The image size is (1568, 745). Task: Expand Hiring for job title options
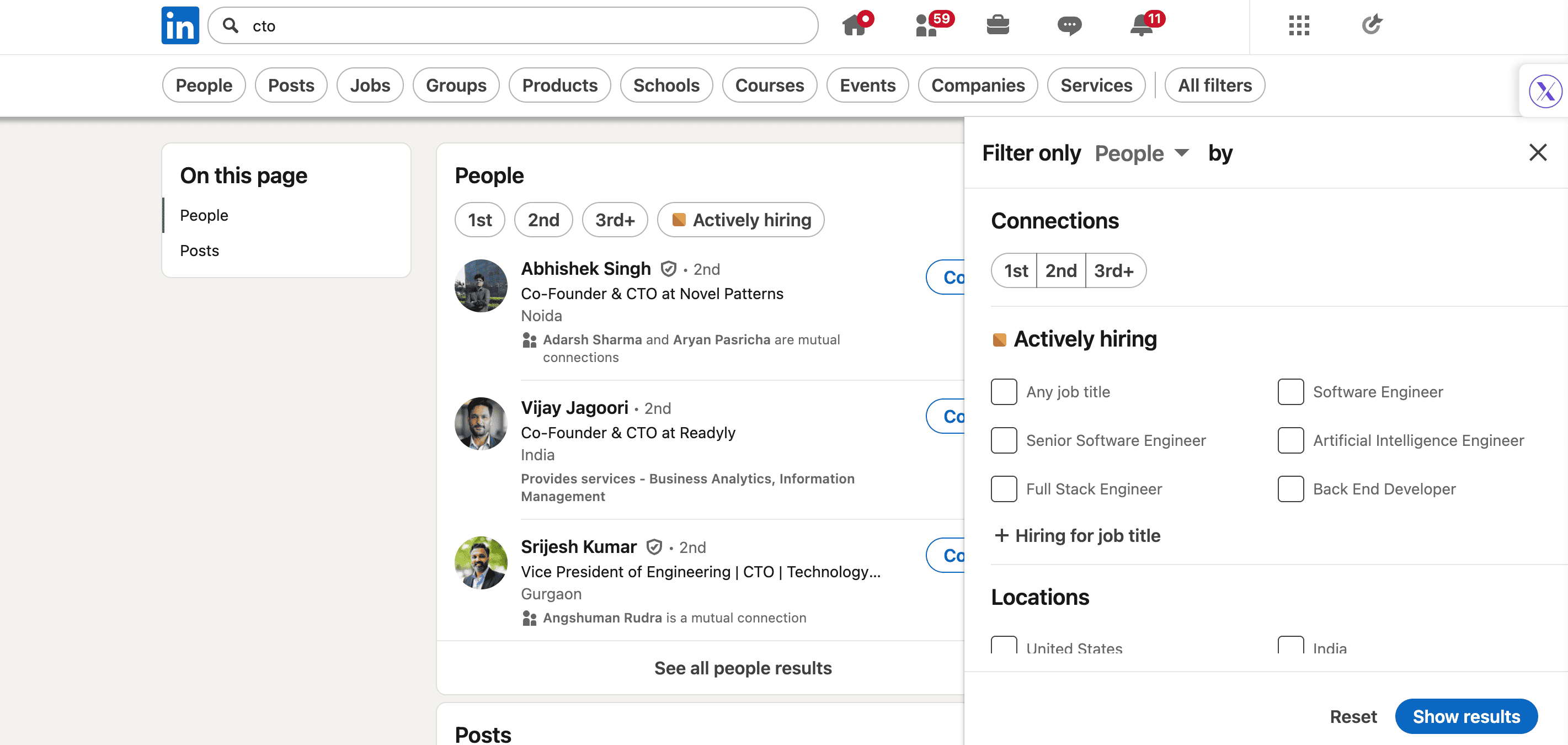coord(1077,536)
